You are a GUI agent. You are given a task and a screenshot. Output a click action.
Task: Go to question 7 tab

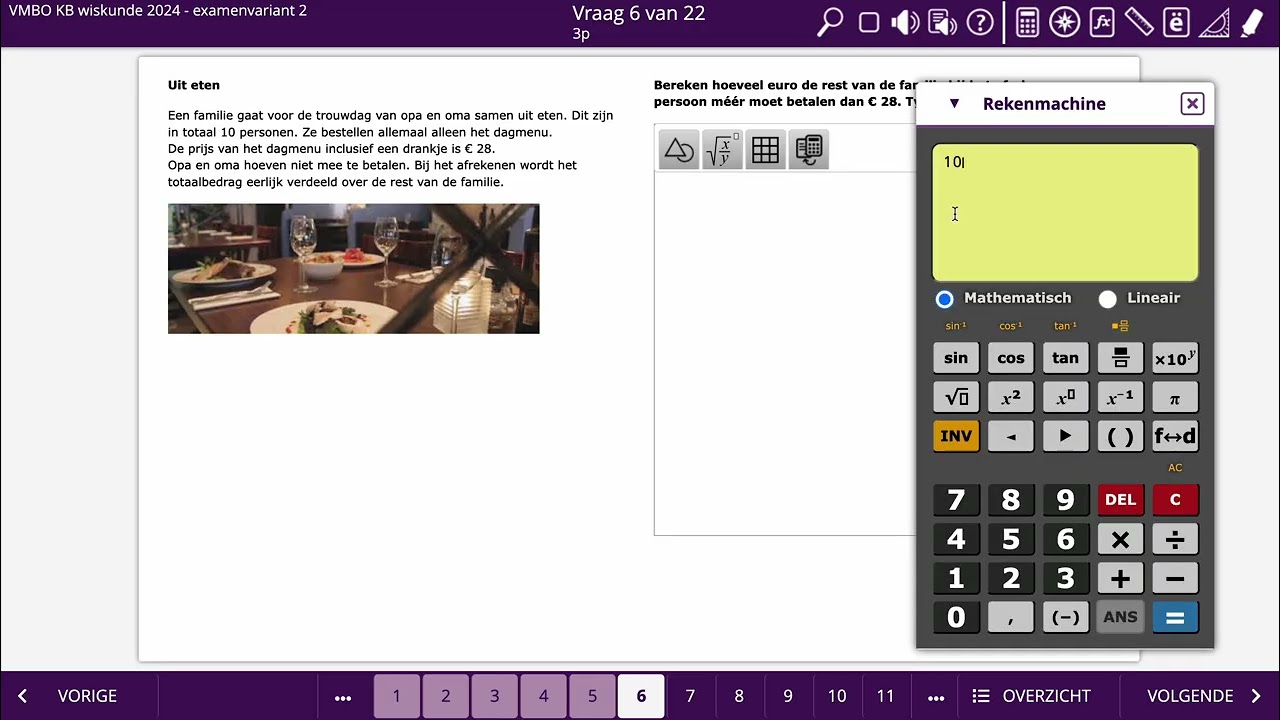click(x=690, y=696)
